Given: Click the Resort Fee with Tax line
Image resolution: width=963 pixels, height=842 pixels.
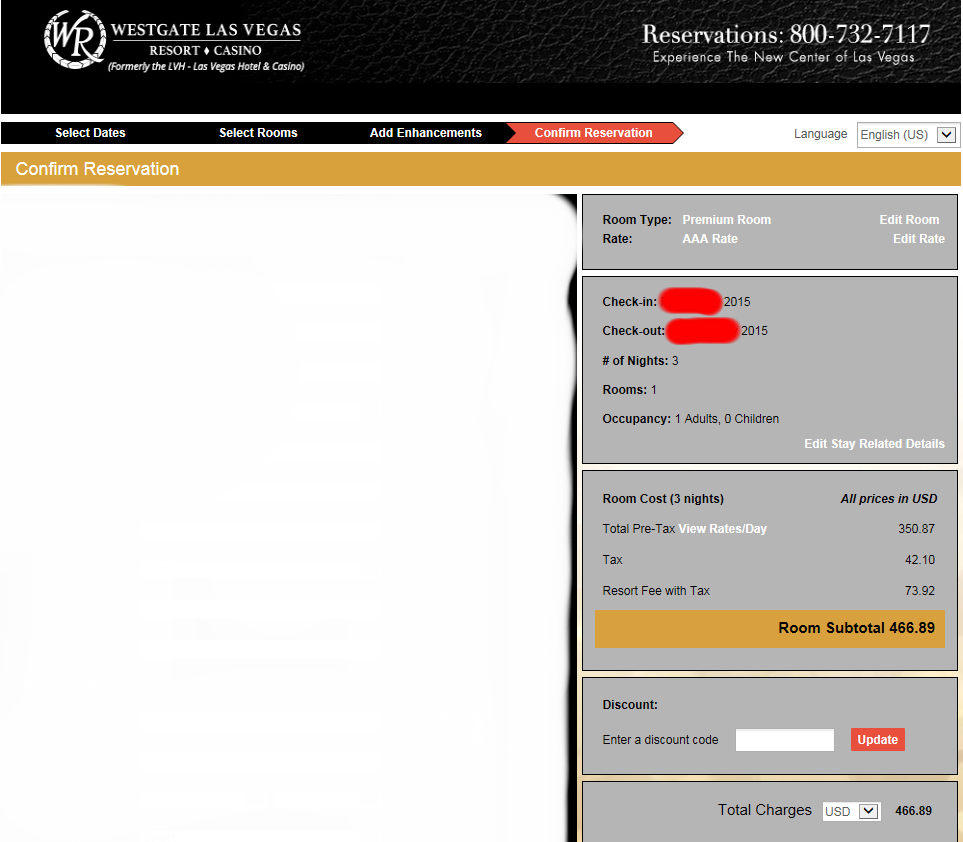Looking at the screenshot, I should 656,591.
